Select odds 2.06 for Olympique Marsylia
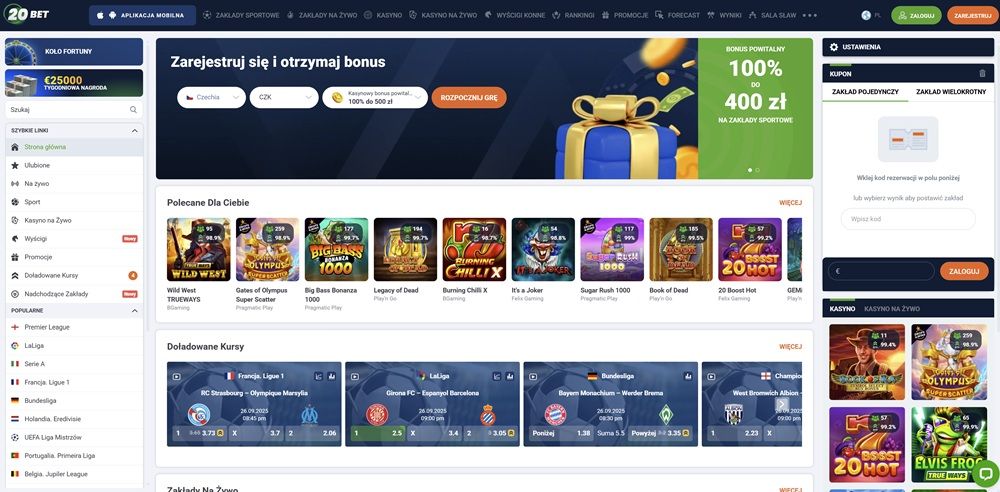Screen dimensions: 1000x492 (312, 433)
